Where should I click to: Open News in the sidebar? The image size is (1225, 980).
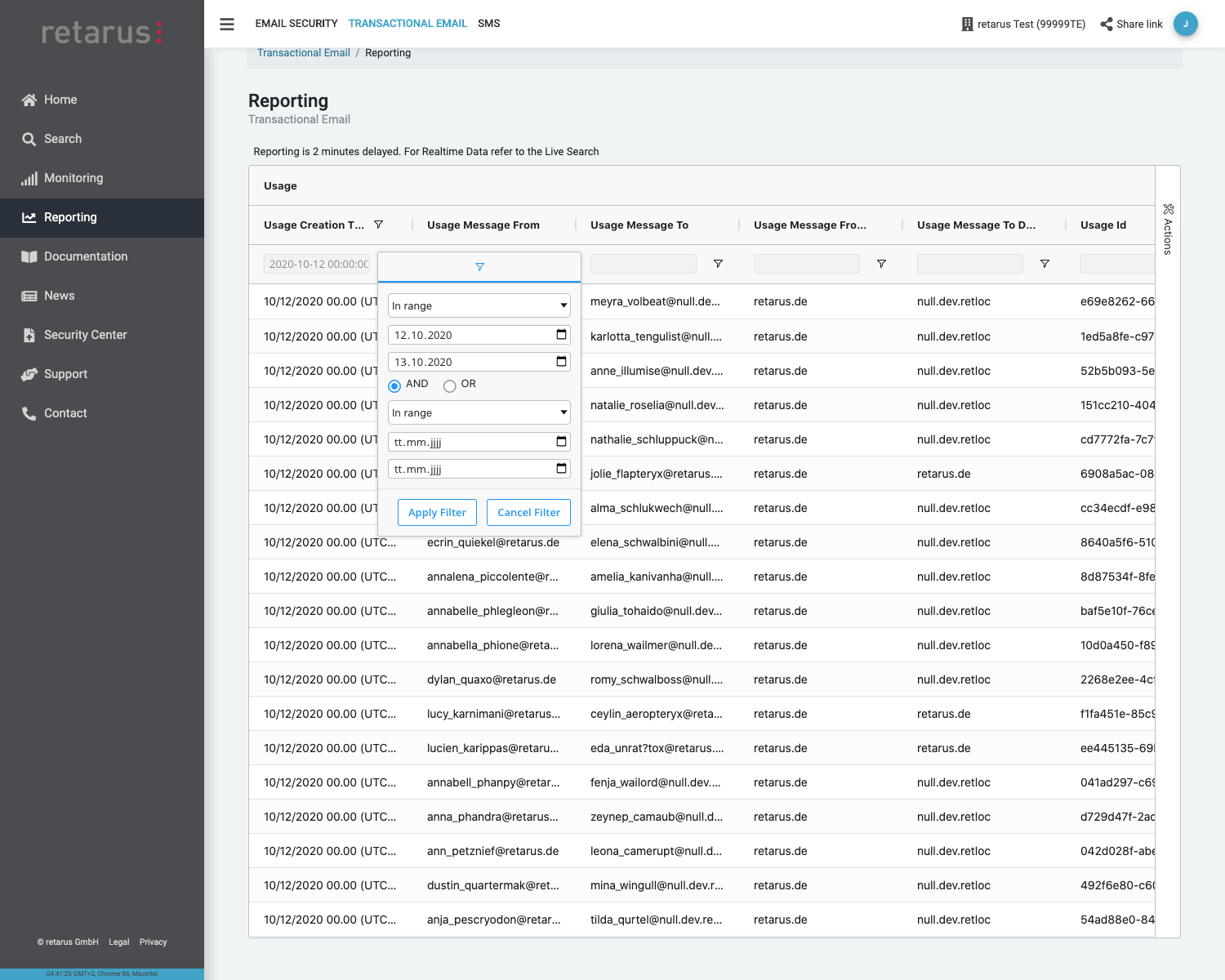click(102, 296)
